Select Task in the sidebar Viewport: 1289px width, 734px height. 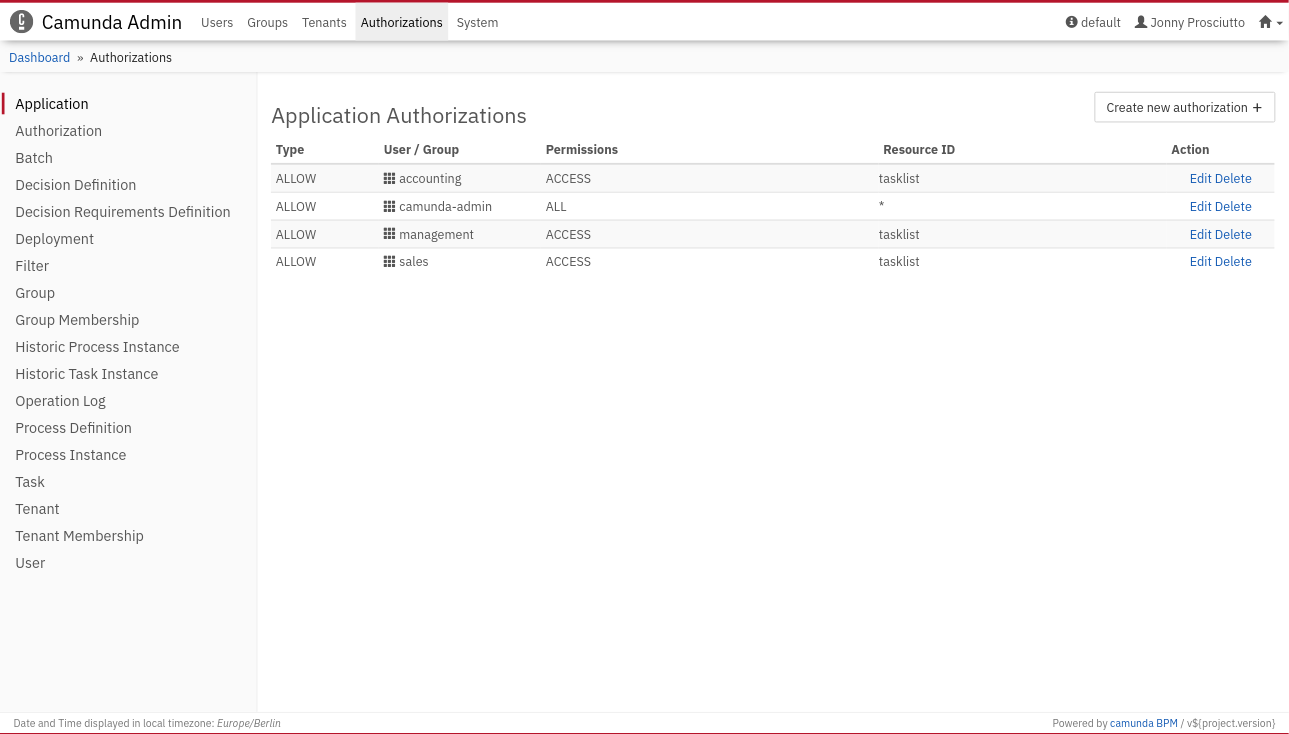[30, 482]
